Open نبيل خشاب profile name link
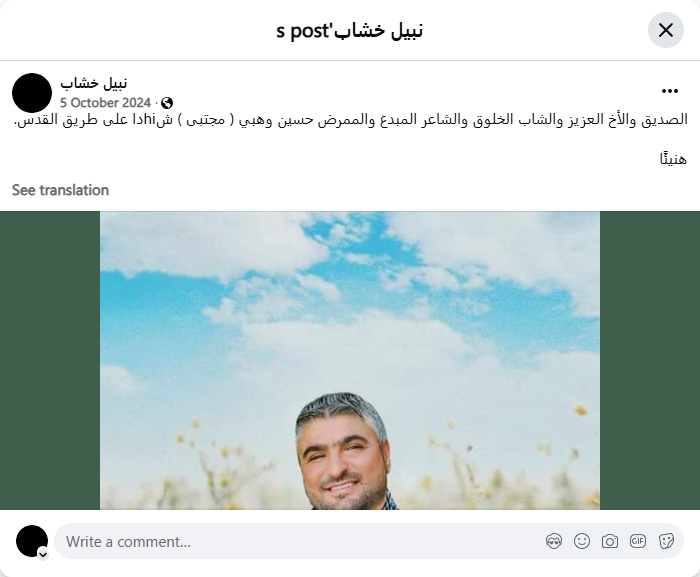 94,83
